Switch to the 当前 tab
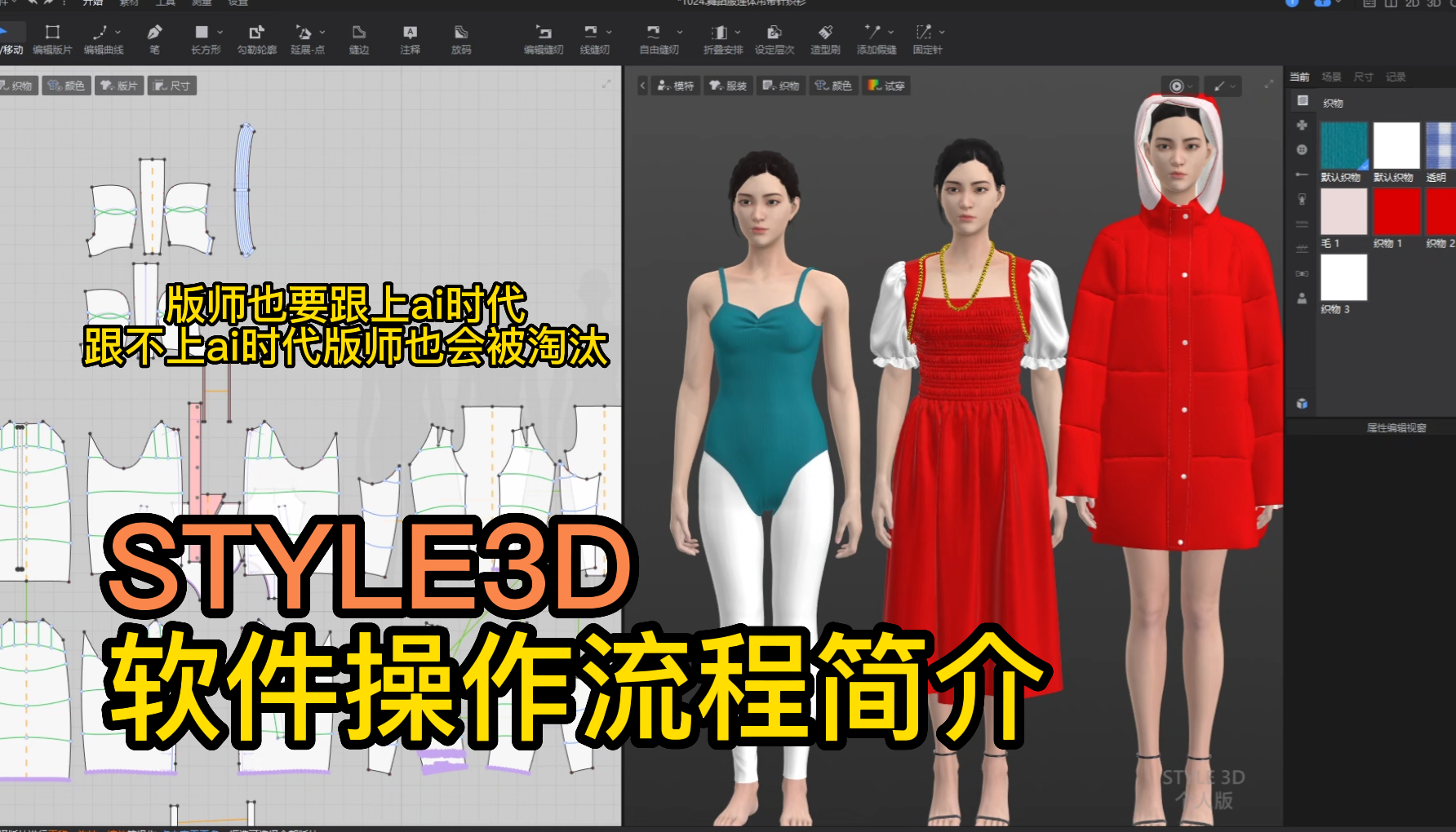This screenshot has height=832, width=1456. pyautogui.click(x=1299, y=77)
